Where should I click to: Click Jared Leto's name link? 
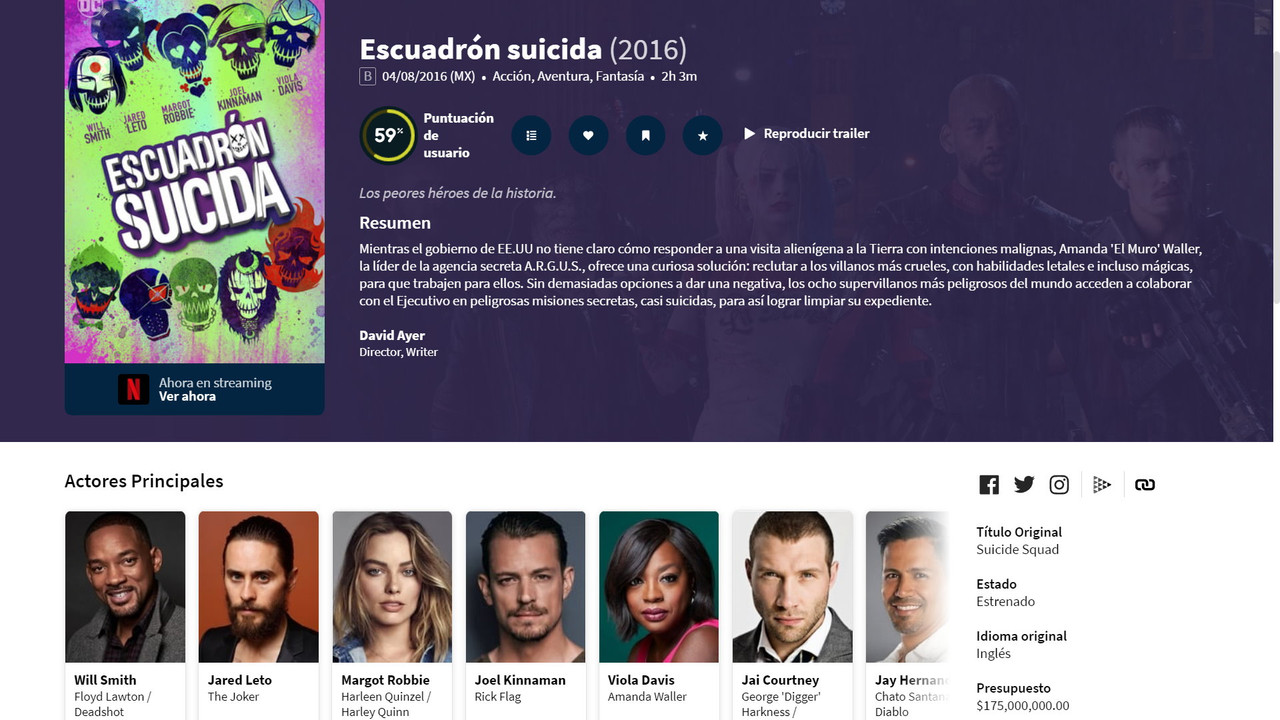click(240, 680)
